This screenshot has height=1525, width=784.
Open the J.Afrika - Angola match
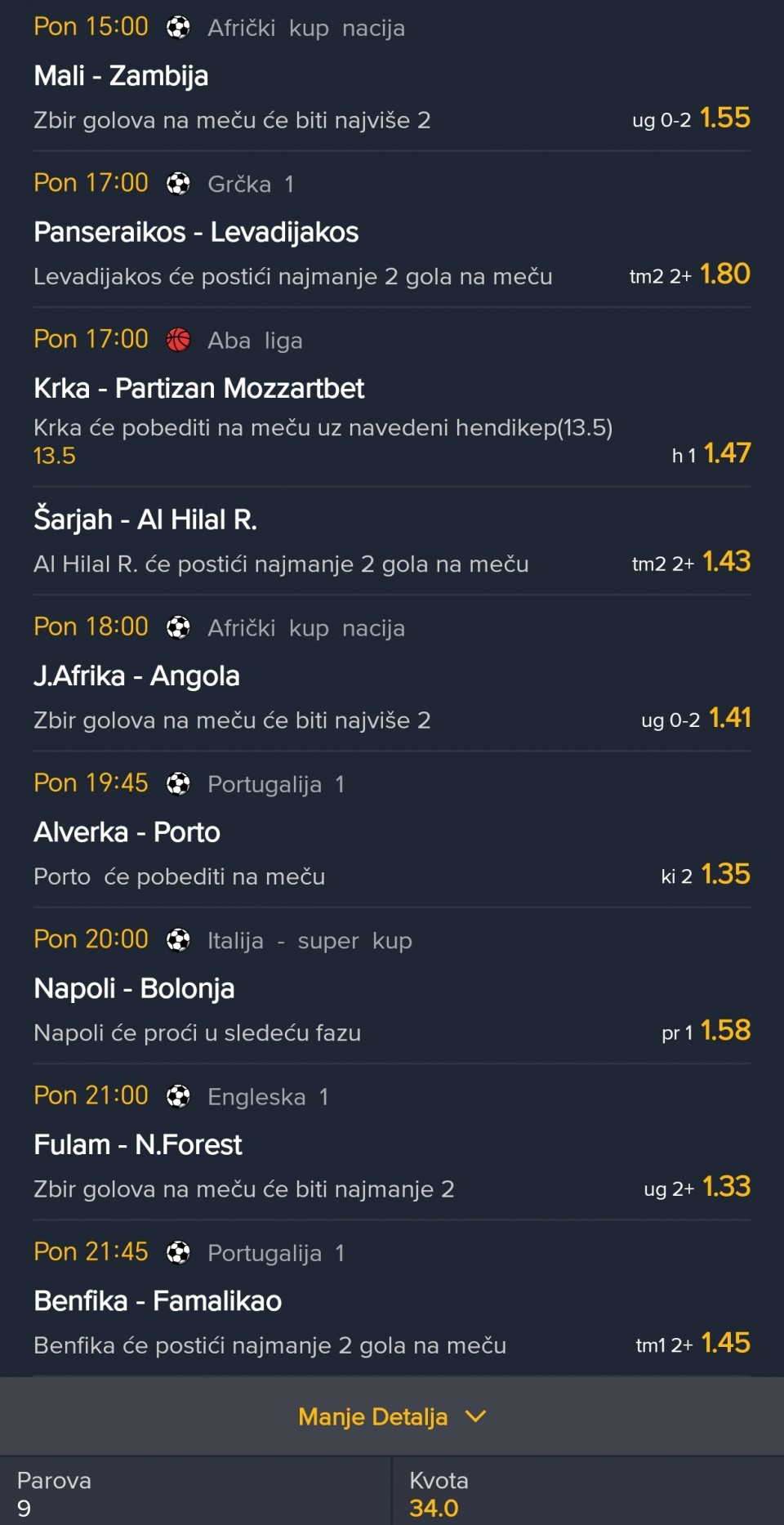tap(136, 676)
